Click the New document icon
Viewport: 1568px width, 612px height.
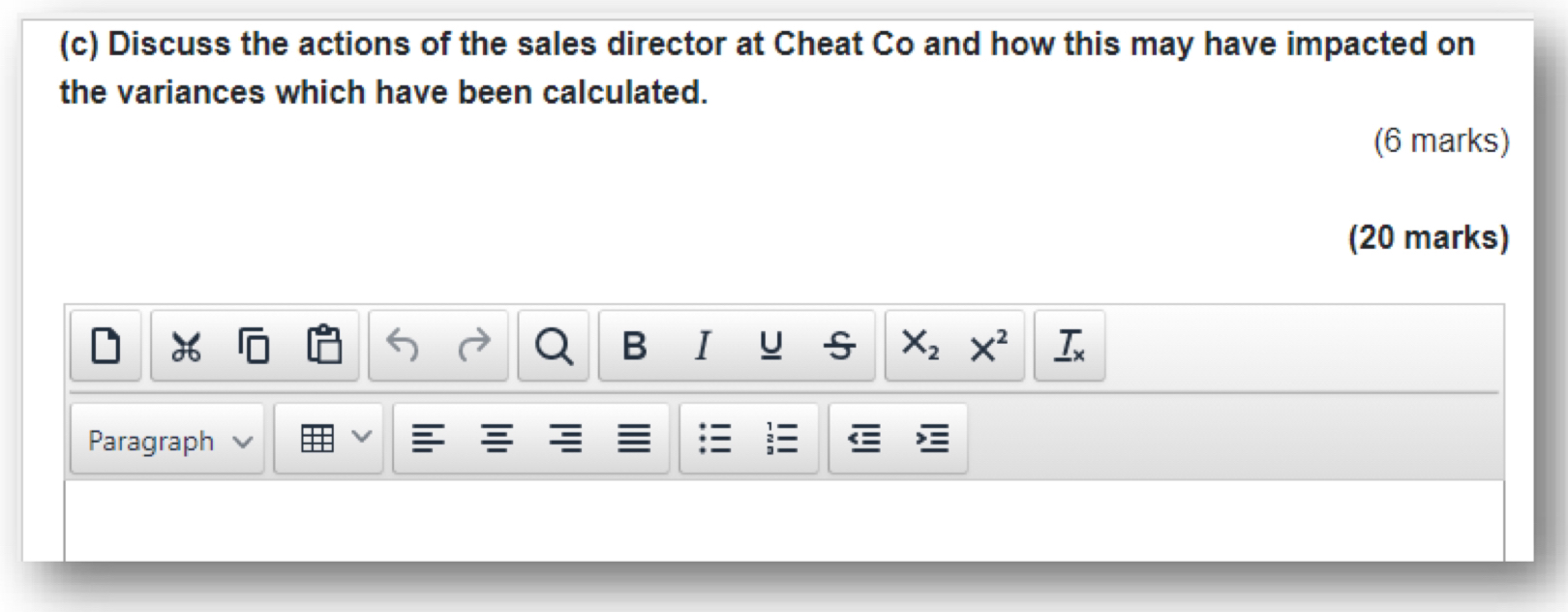(106, 346)
